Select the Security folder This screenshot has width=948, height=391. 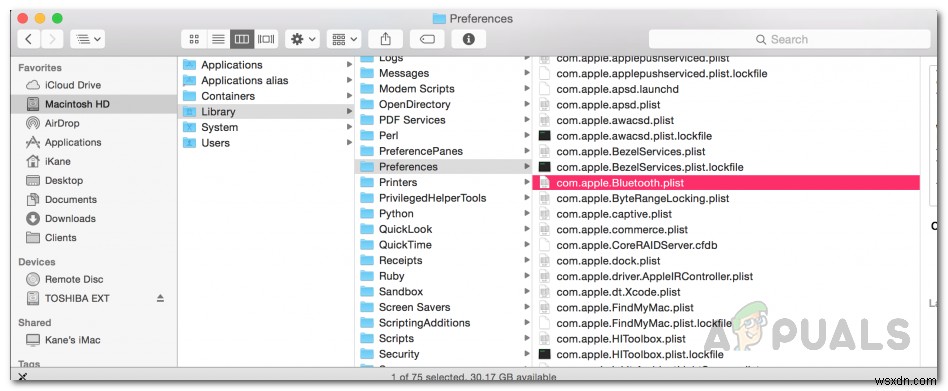pyautogui.click(x=444, y=355)
